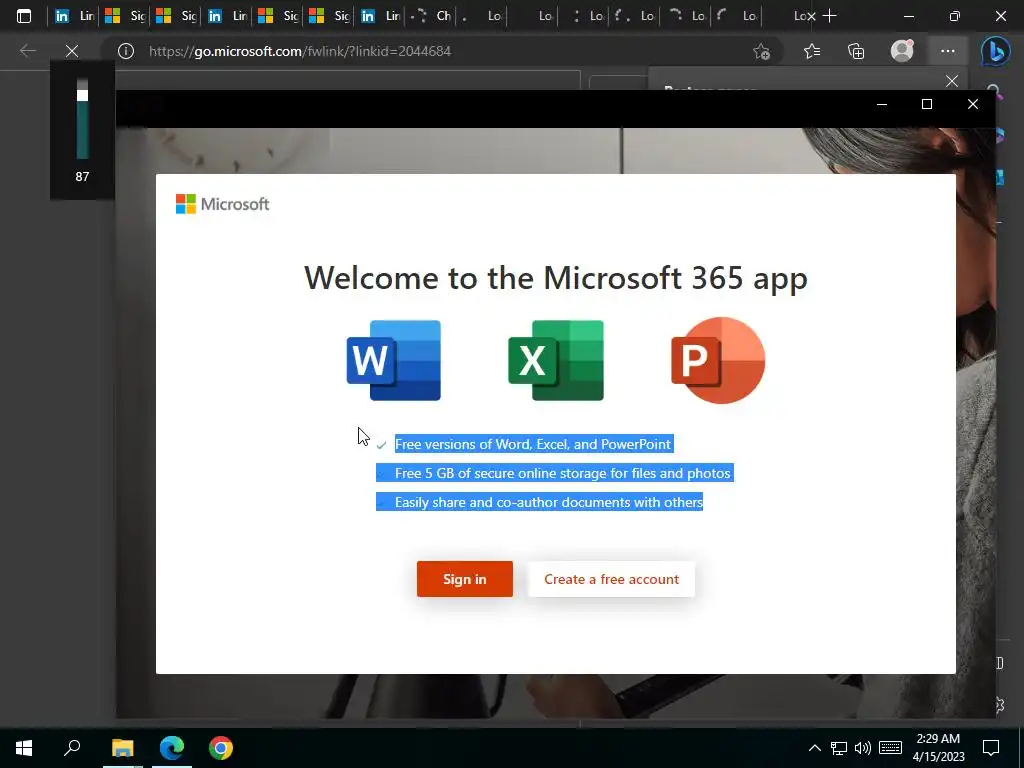The height and width of the screenshot is (768, 1024).
Task: Click the Sign in button
Action: pos(465,579)
